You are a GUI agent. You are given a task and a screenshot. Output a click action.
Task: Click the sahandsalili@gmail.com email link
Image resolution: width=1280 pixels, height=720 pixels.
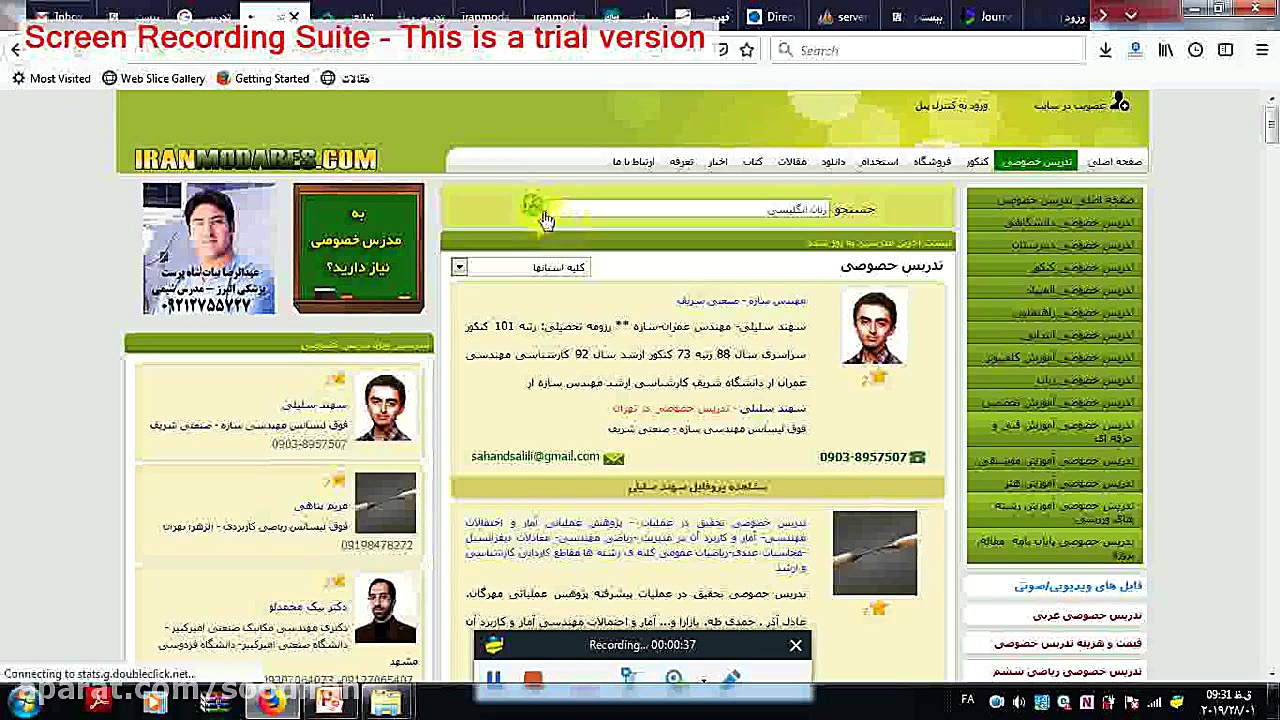535,456
